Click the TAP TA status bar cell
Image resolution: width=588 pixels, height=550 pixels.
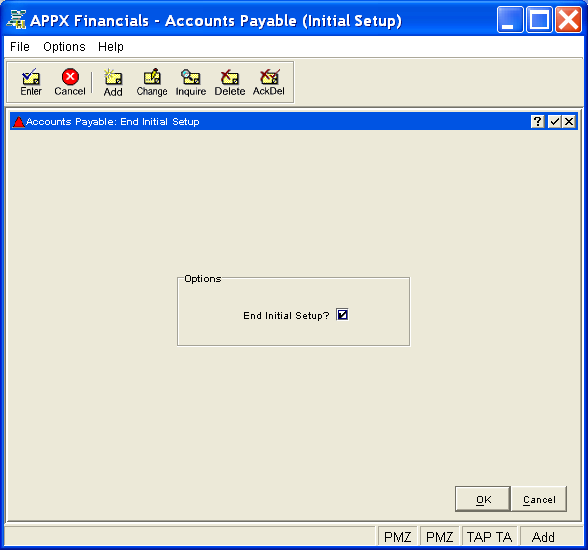tap(489, 537)
